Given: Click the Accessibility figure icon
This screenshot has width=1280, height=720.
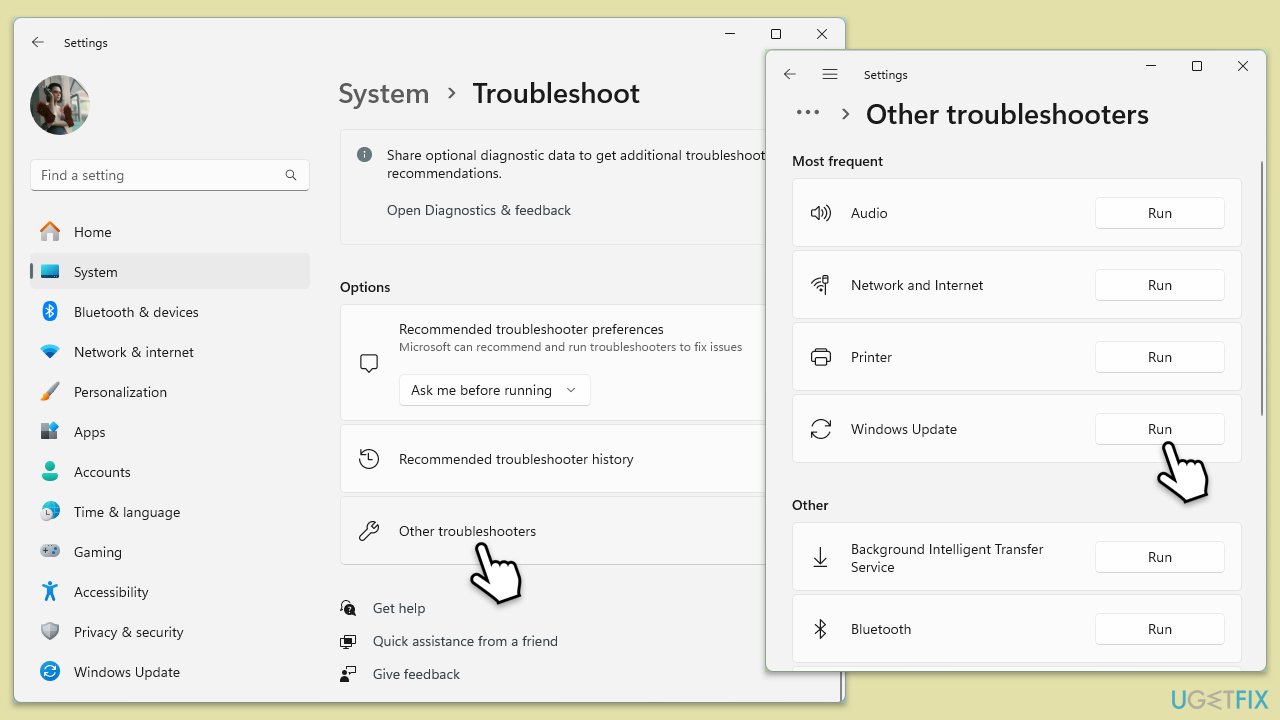Looking at the screenshot, I should point(50,592).
